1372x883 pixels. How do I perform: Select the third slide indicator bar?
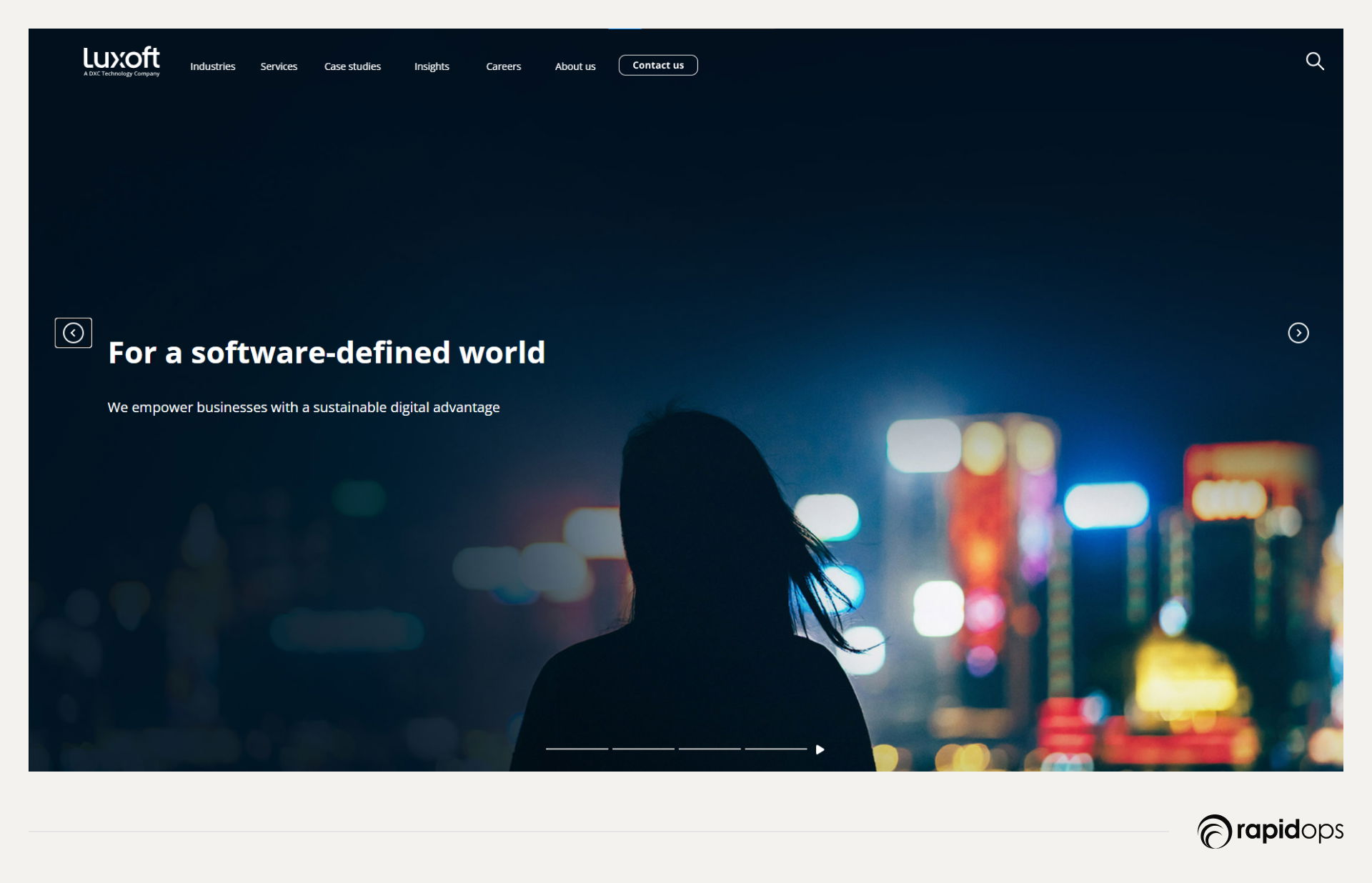tap(710, 749)
